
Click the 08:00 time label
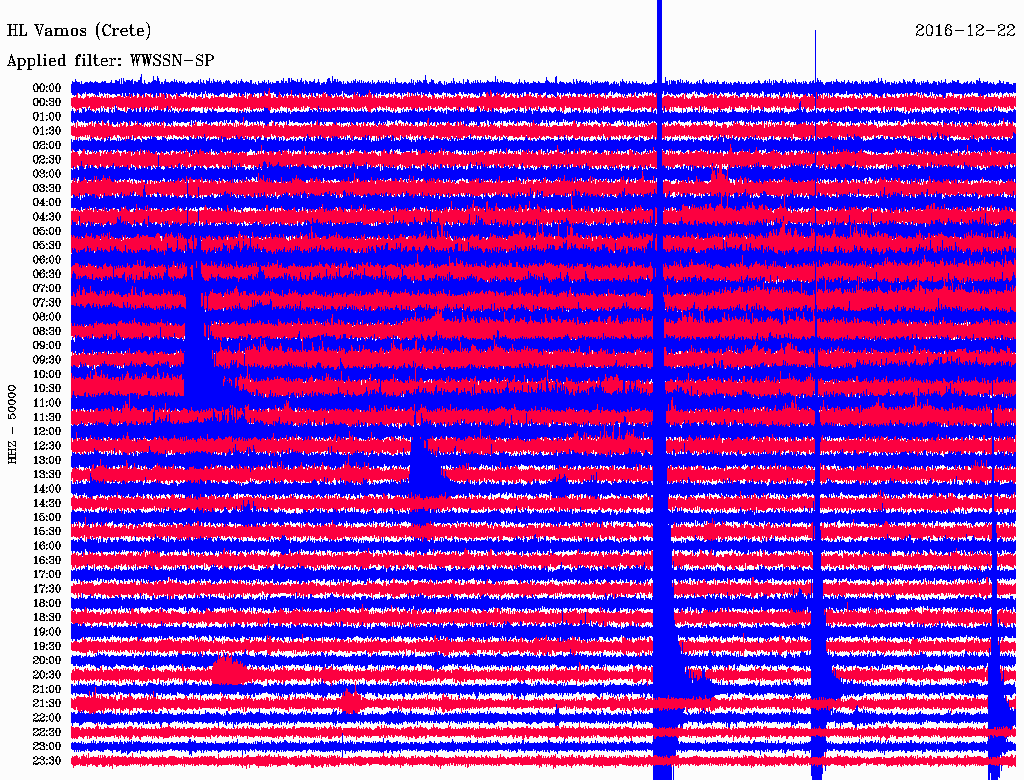47,317
